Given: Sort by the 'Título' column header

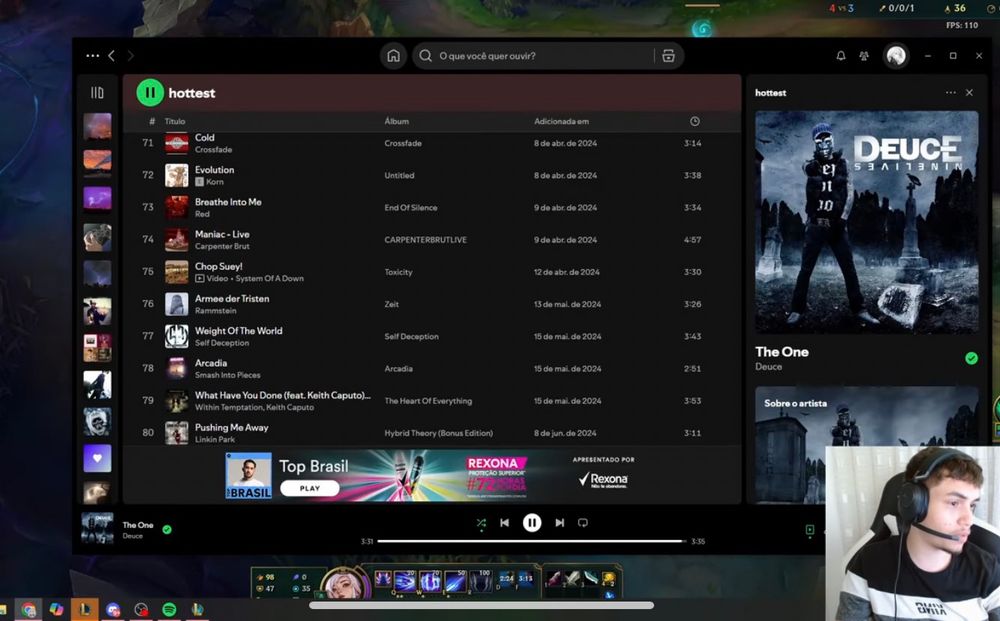Looking at the screenshot, I should click(175, 121).
